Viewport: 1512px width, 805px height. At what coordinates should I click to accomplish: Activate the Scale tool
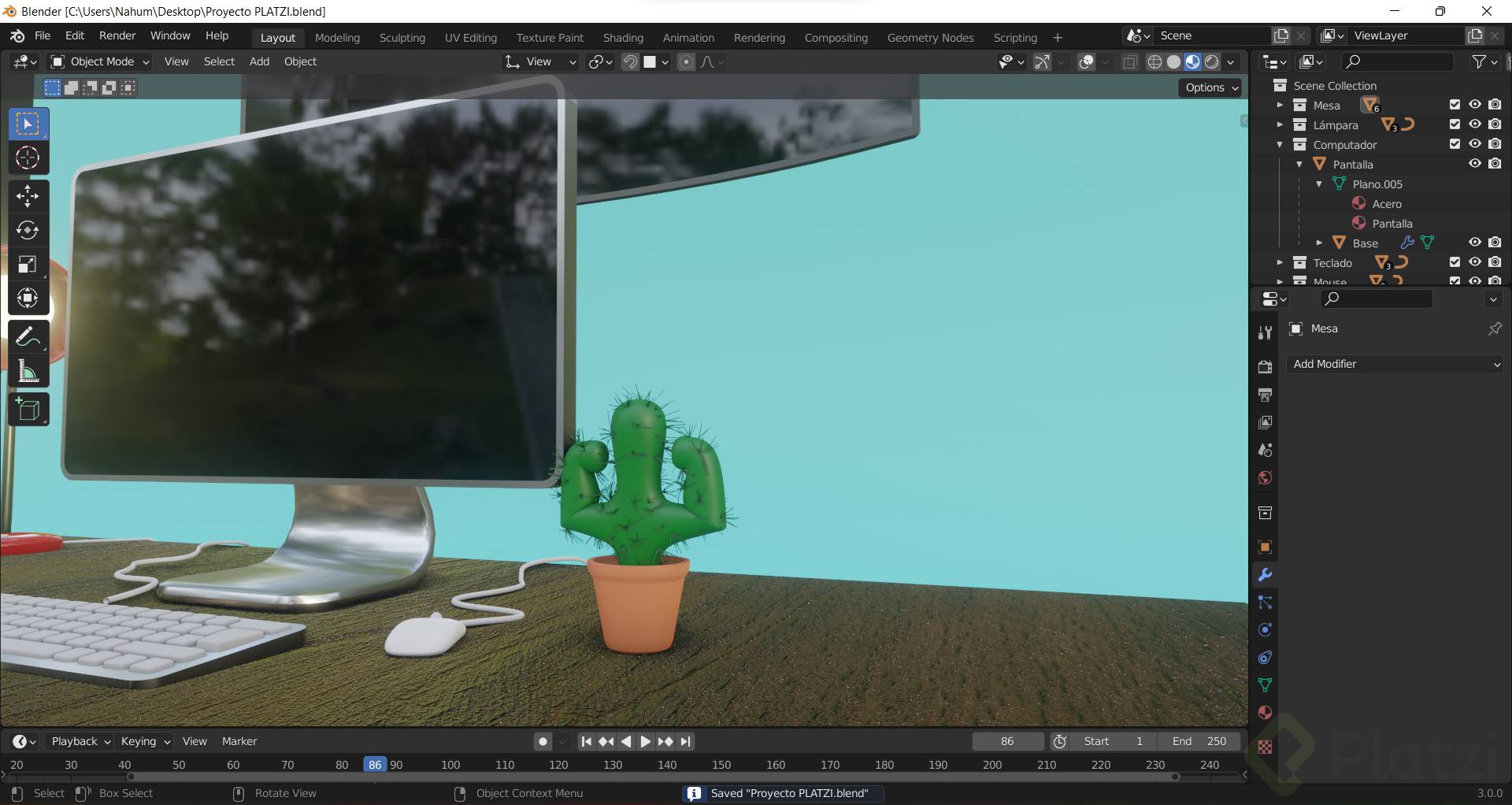click(28, 264)
